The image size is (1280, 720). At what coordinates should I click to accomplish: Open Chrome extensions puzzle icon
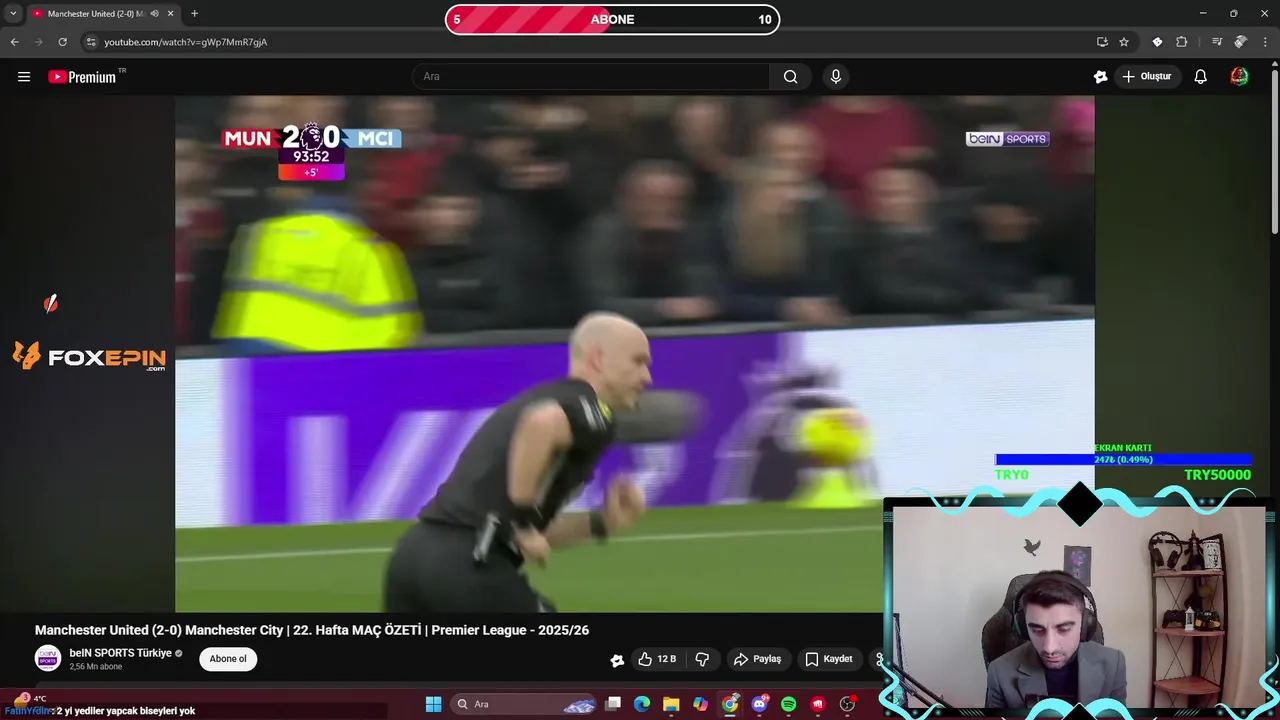[x=1181, y=42]
